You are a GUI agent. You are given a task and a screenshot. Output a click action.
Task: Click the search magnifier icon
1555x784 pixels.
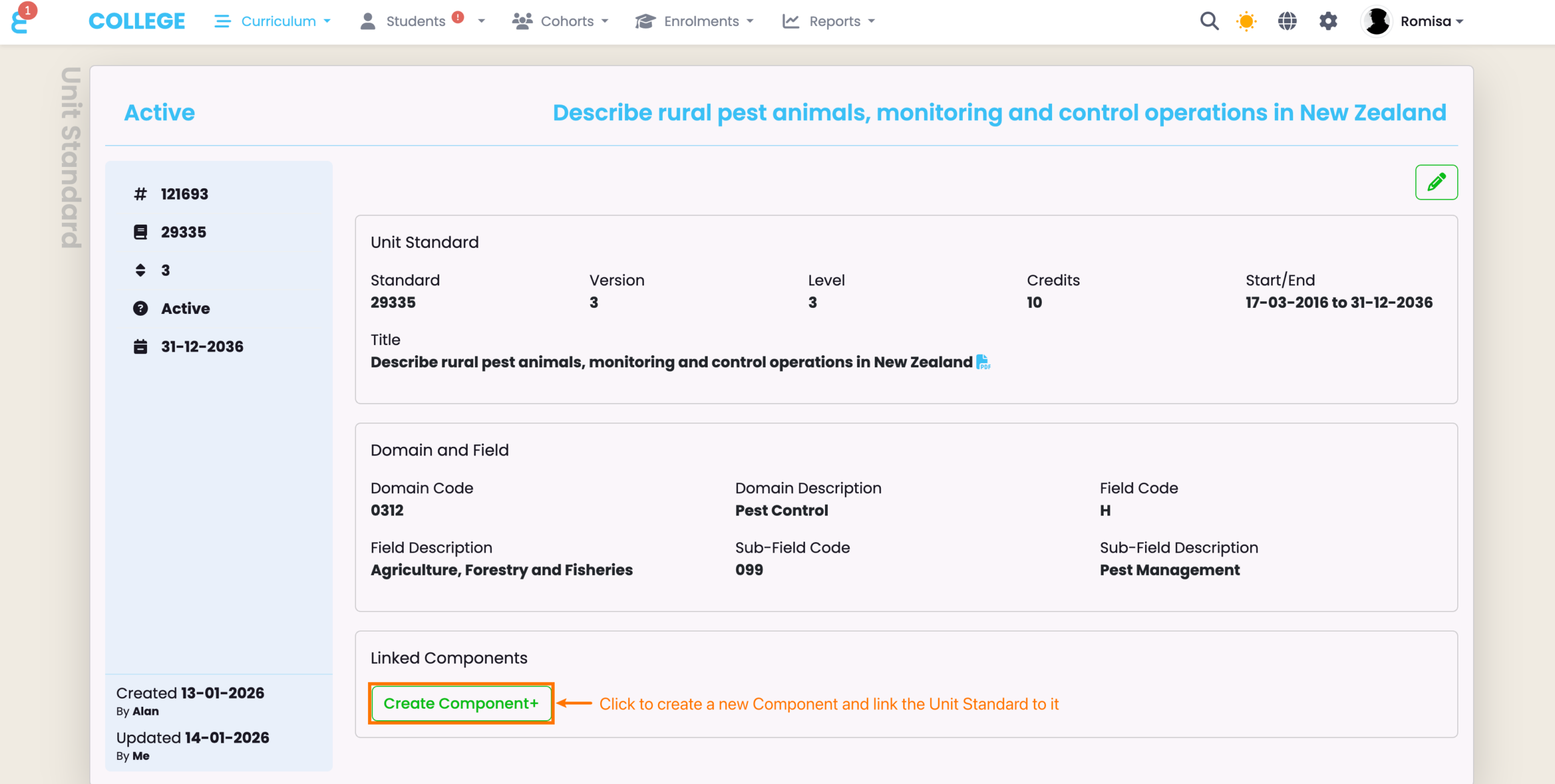click(x=1209, y=21)
